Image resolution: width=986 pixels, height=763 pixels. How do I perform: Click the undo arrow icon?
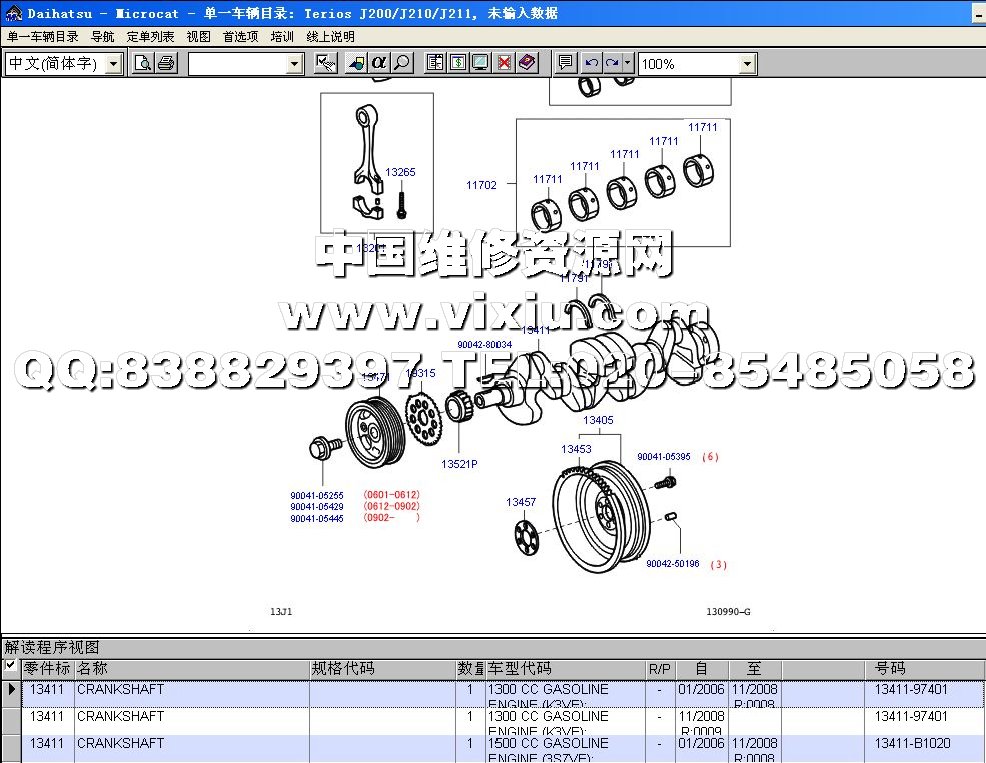click(591, 63)
